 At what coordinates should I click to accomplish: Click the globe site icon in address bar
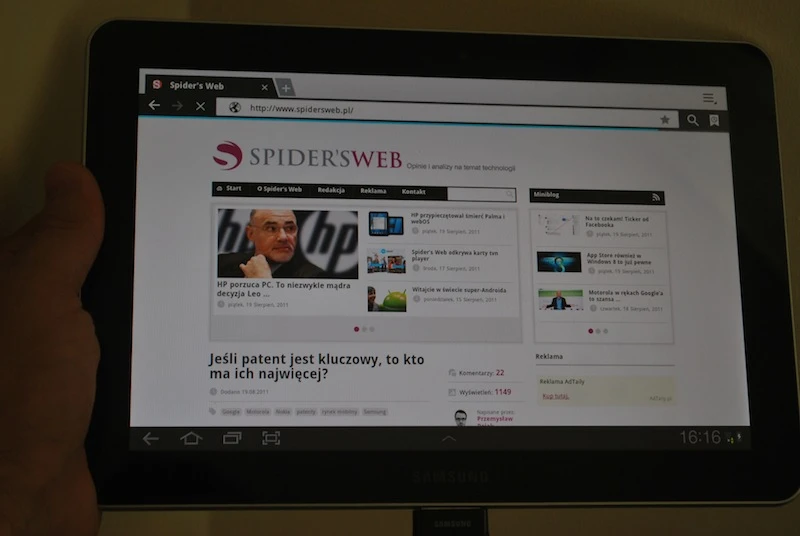pos(234,107)
